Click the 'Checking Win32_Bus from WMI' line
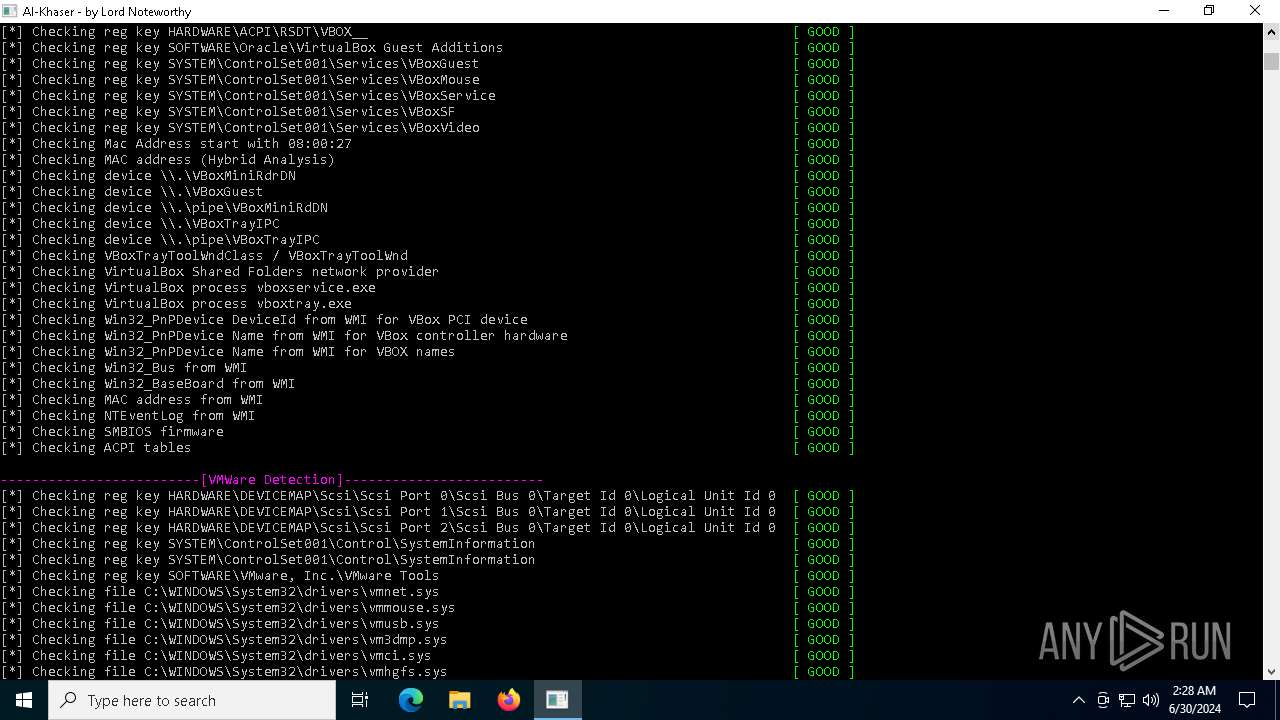1280x720 pixels. 124,368
